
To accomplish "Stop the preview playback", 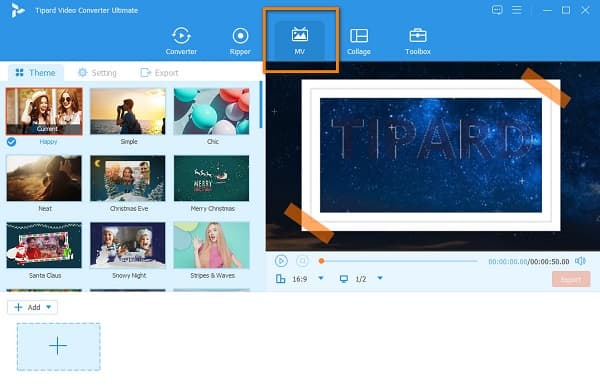I will tap(302, 261).
